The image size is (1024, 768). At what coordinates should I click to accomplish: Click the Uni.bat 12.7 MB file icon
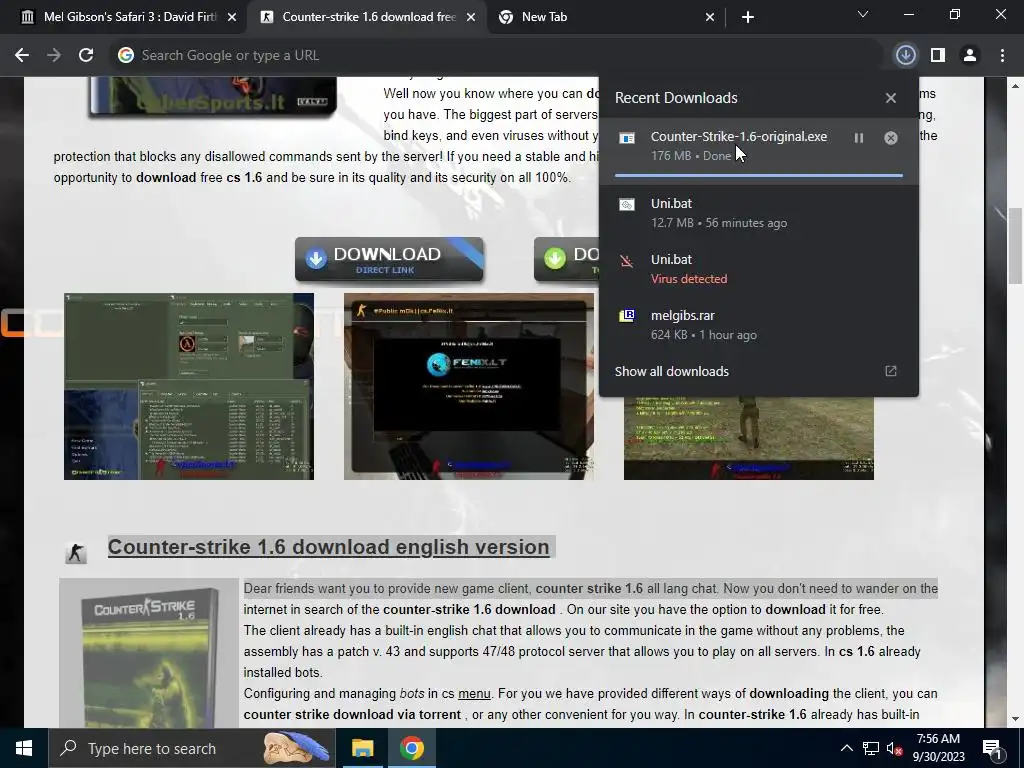tap(627, 205)
